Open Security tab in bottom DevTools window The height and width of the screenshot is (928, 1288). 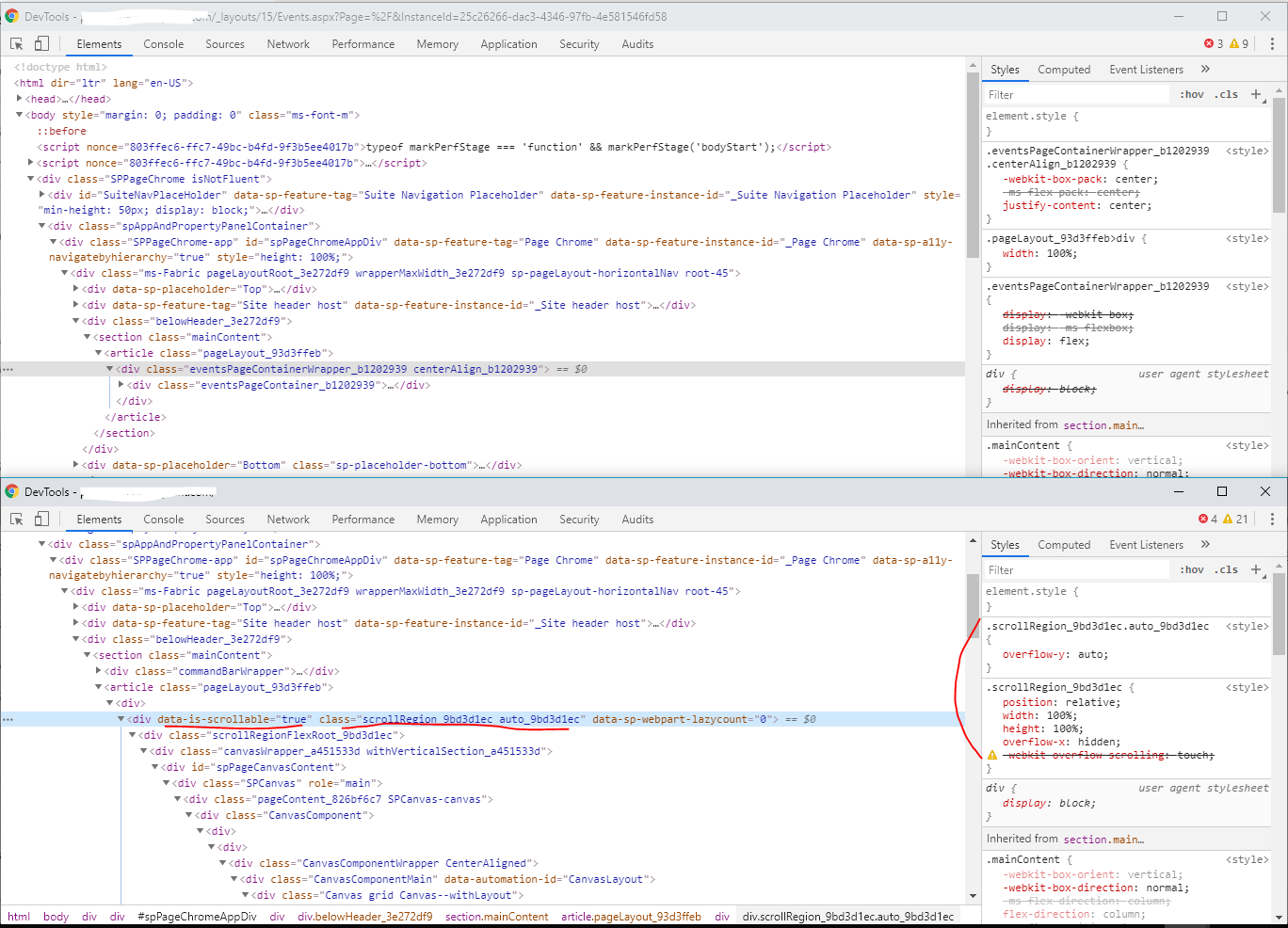tap(579, 520)
